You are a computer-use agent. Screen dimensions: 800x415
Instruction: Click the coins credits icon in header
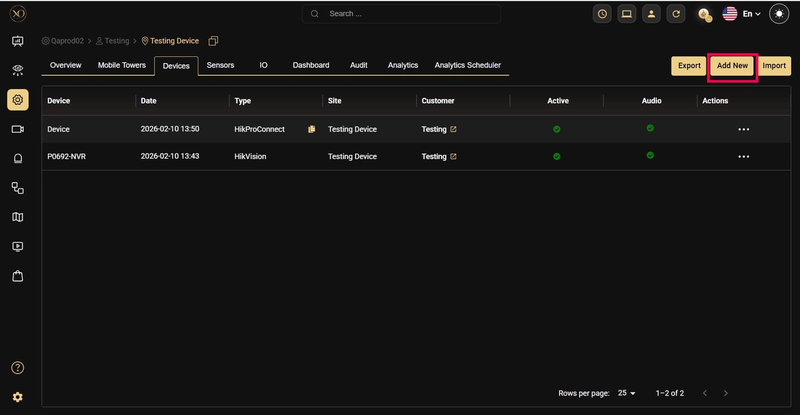(705, 15)
